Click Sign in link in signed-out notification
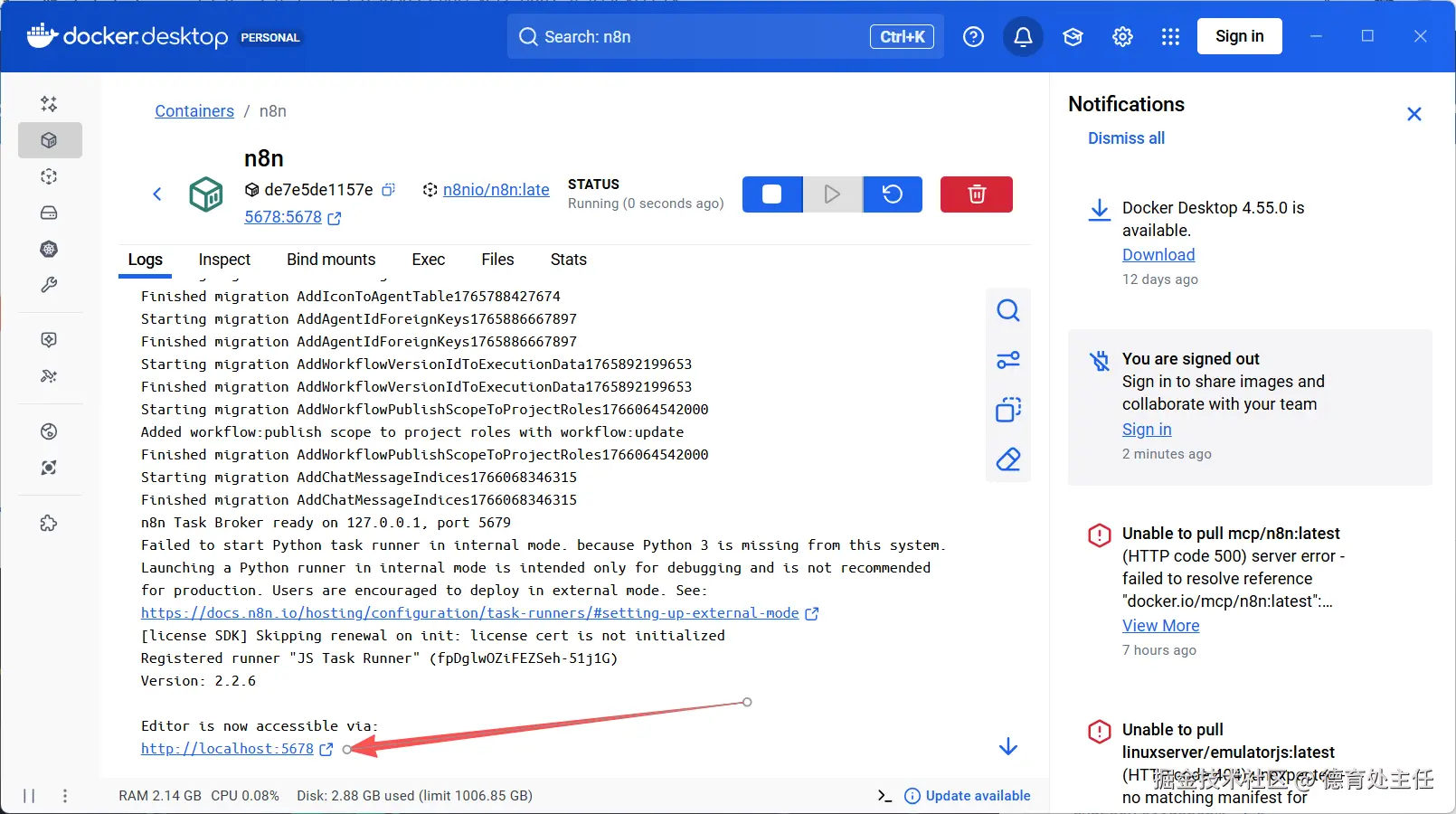Viewport: 1456px width, 814px height. pyautogui.click(x=1147, y=430)
